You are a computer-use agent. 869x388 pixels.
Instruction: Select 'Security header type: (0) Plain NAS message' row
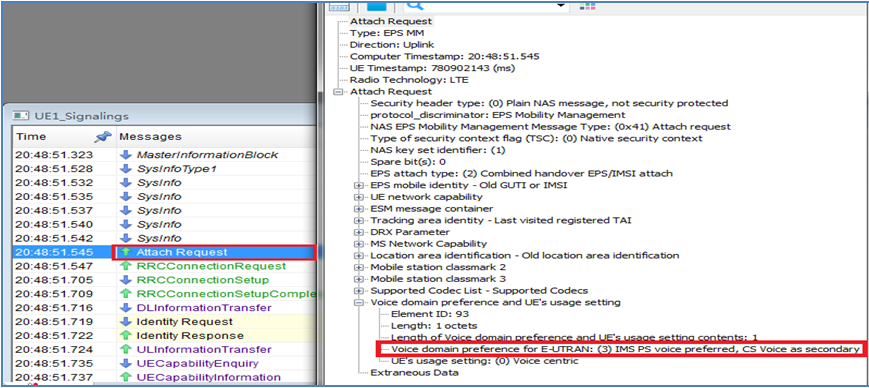(549, 103)
